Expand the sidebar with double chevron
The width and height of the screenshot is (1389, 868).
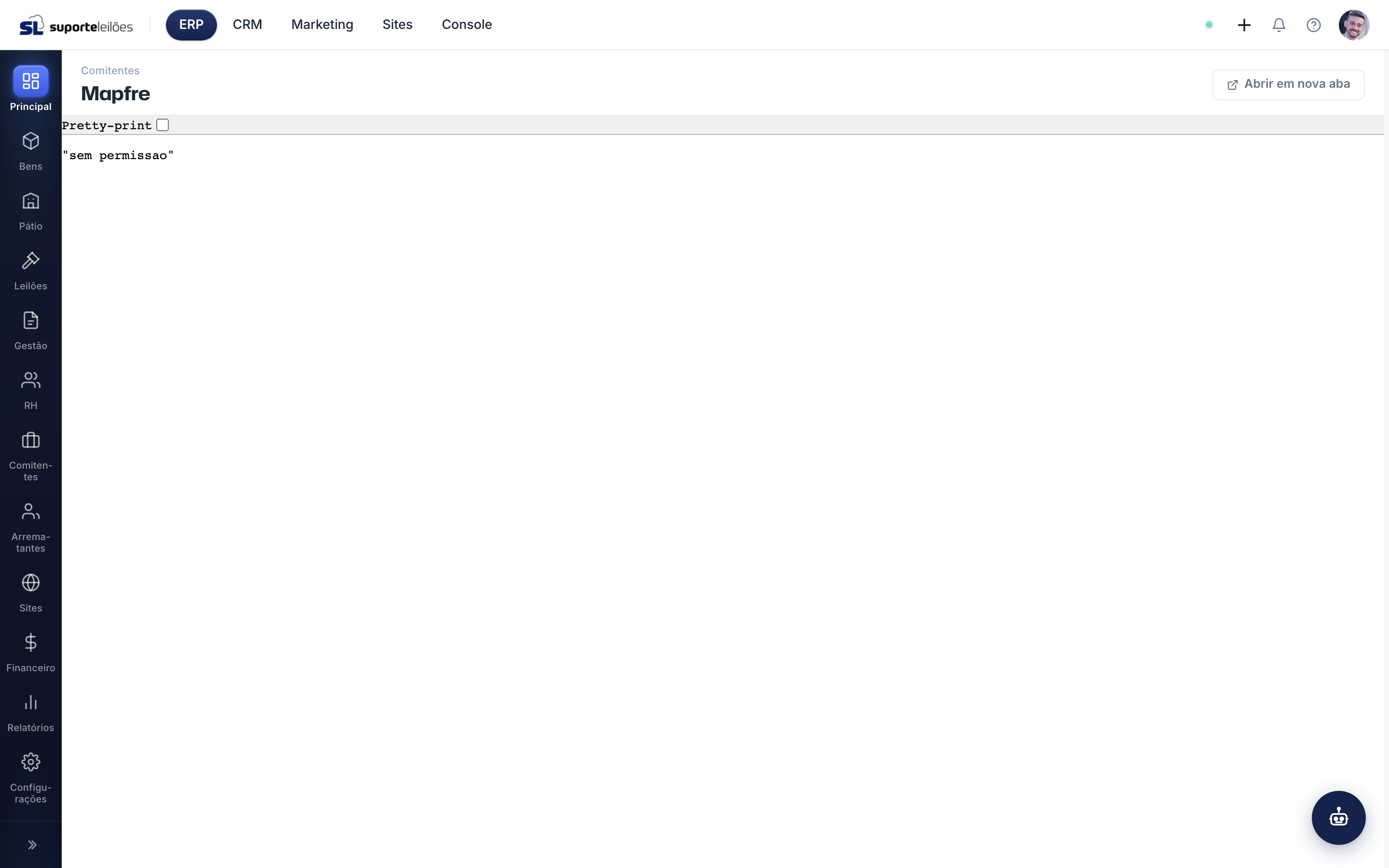point(32,844)
